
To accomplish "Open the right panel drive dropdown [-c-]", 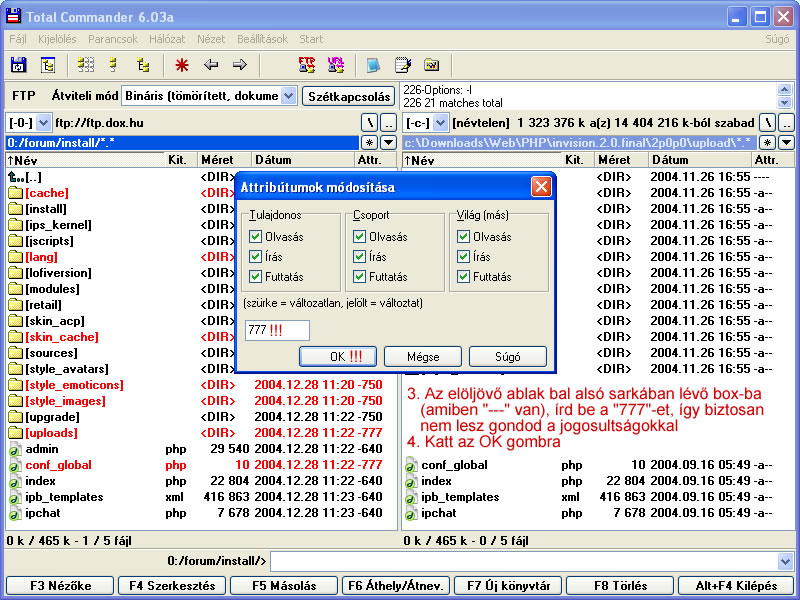I will (x=439, y=123).
